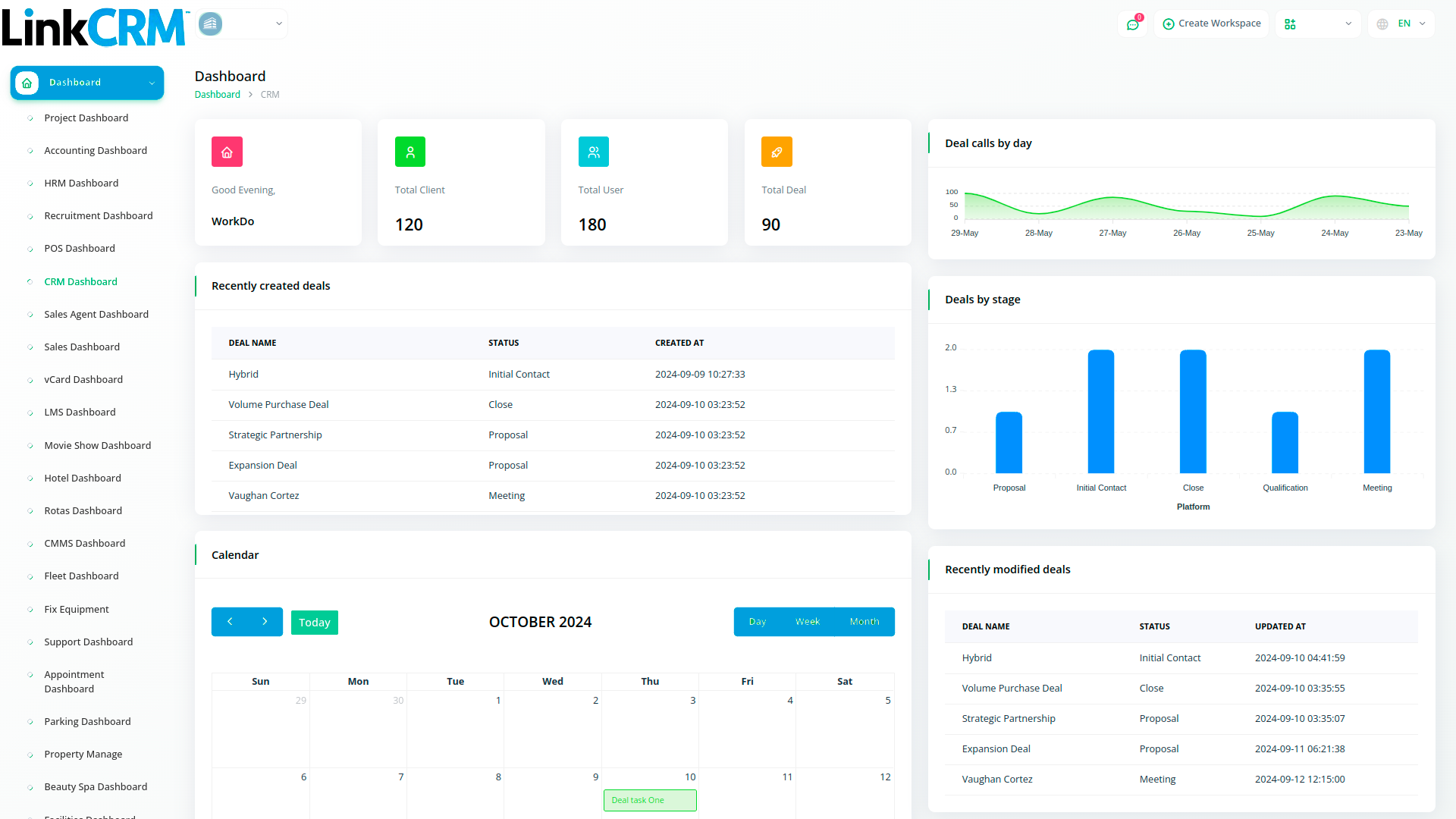The image size is (1456, 819).
Task: Click the Dashboard home icon in sidebar
Action: point(27,83)
